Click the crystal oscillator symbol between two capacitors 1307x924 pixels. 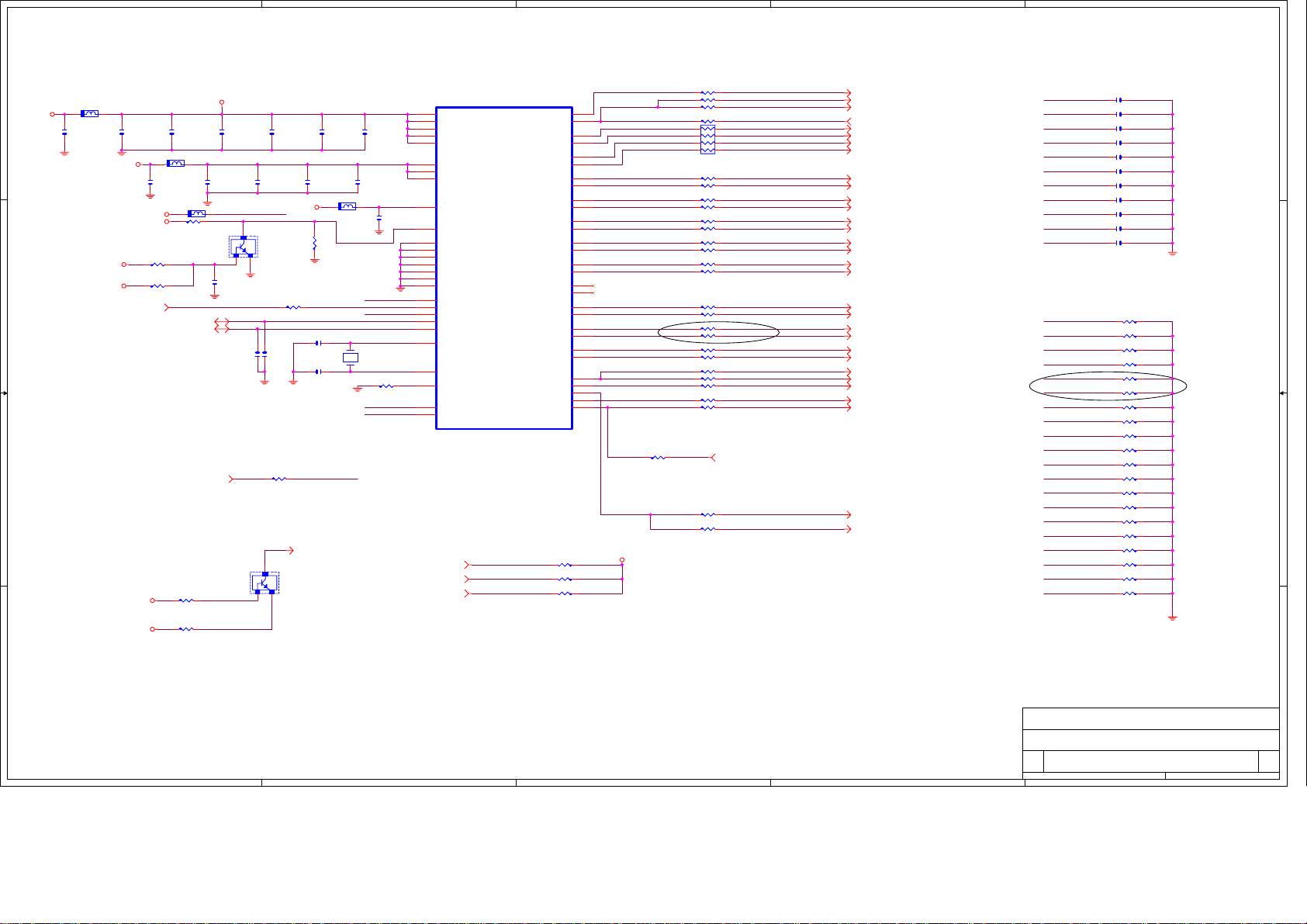click(351, 358)
